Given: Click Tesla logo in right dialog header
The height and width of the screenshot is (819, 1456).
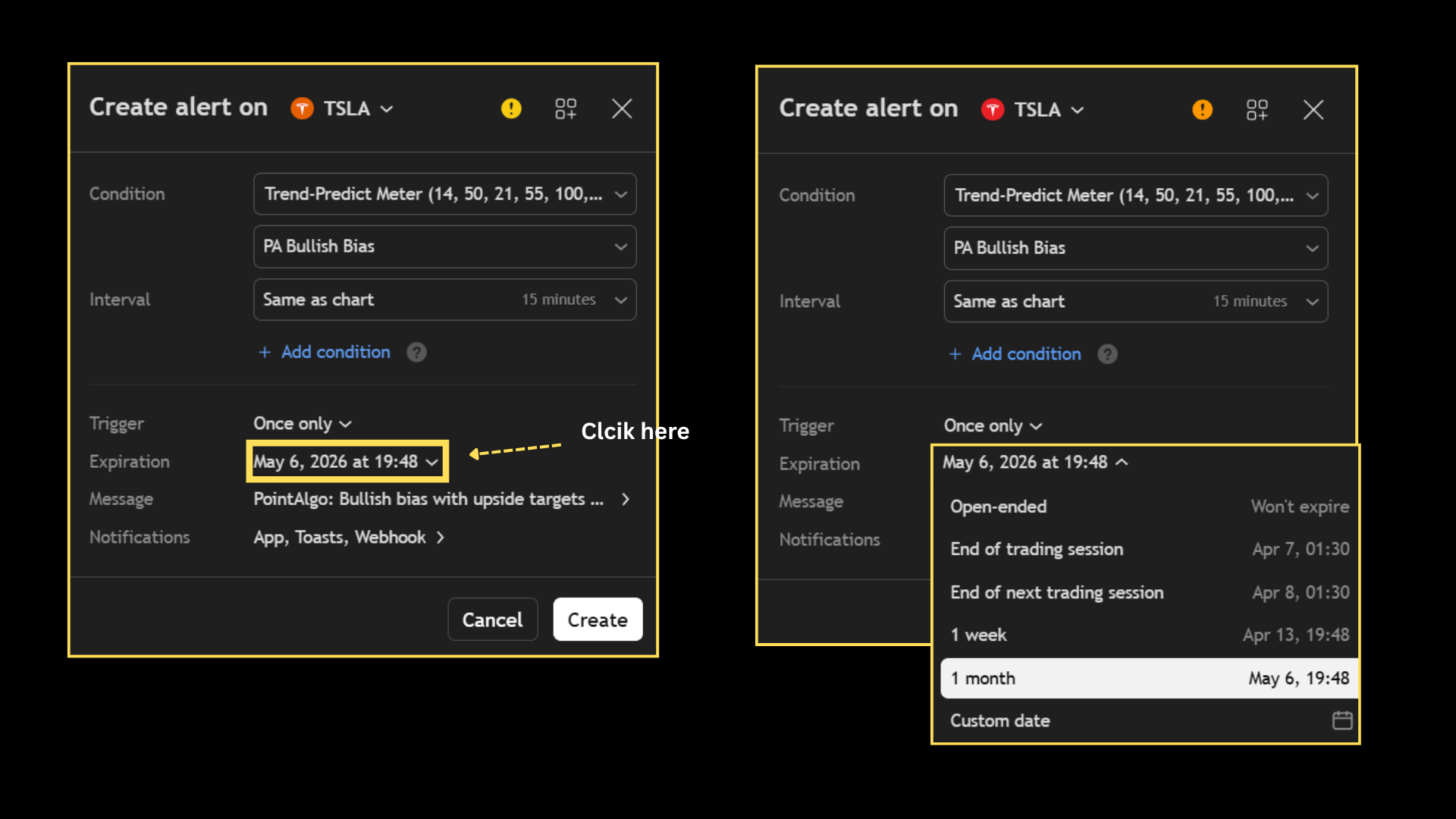Looking at the screenshot, I should (993, 110).
